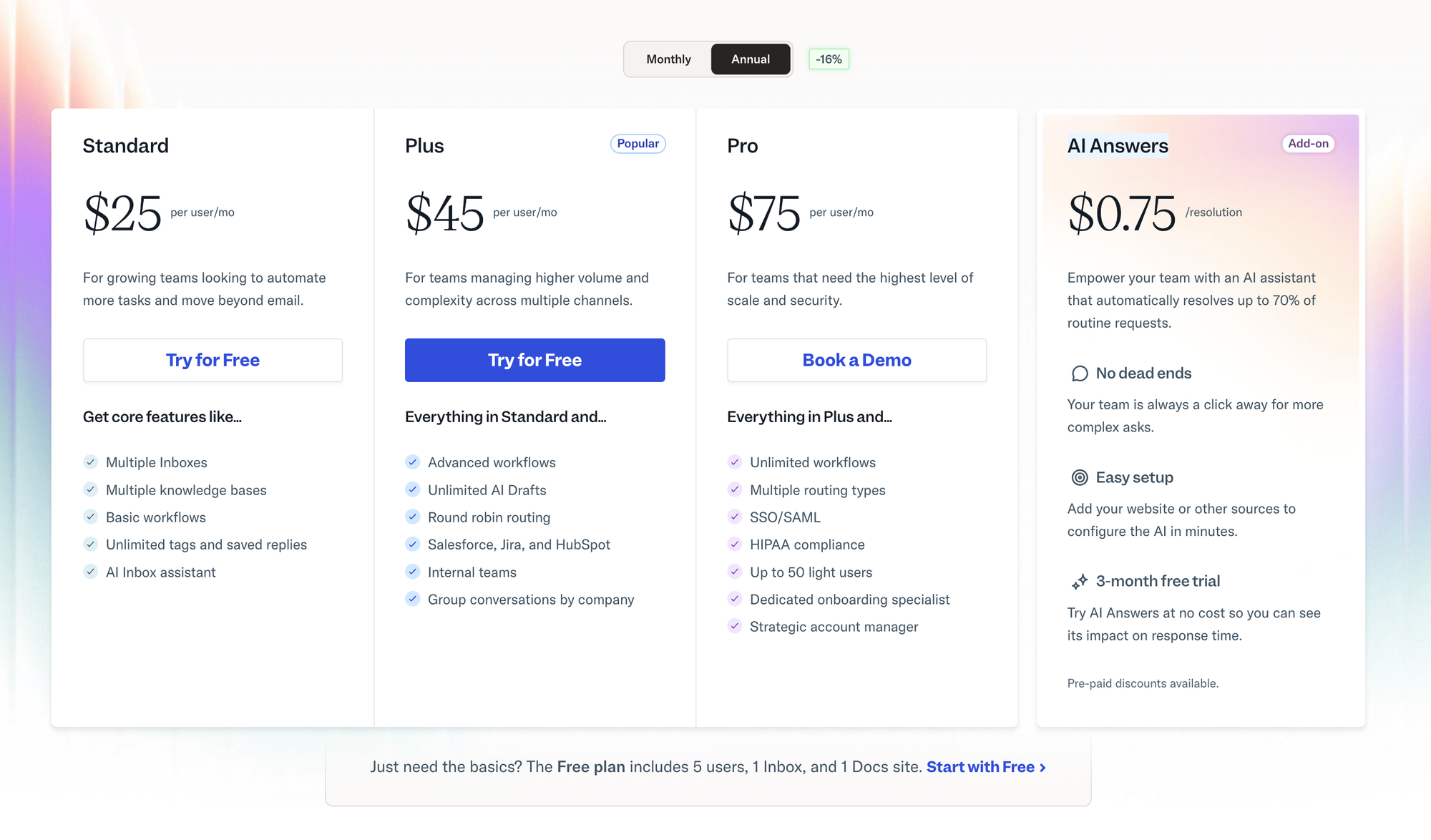
Task: Click the Popular badge on the Plus plan
Action: coord(638,143)
